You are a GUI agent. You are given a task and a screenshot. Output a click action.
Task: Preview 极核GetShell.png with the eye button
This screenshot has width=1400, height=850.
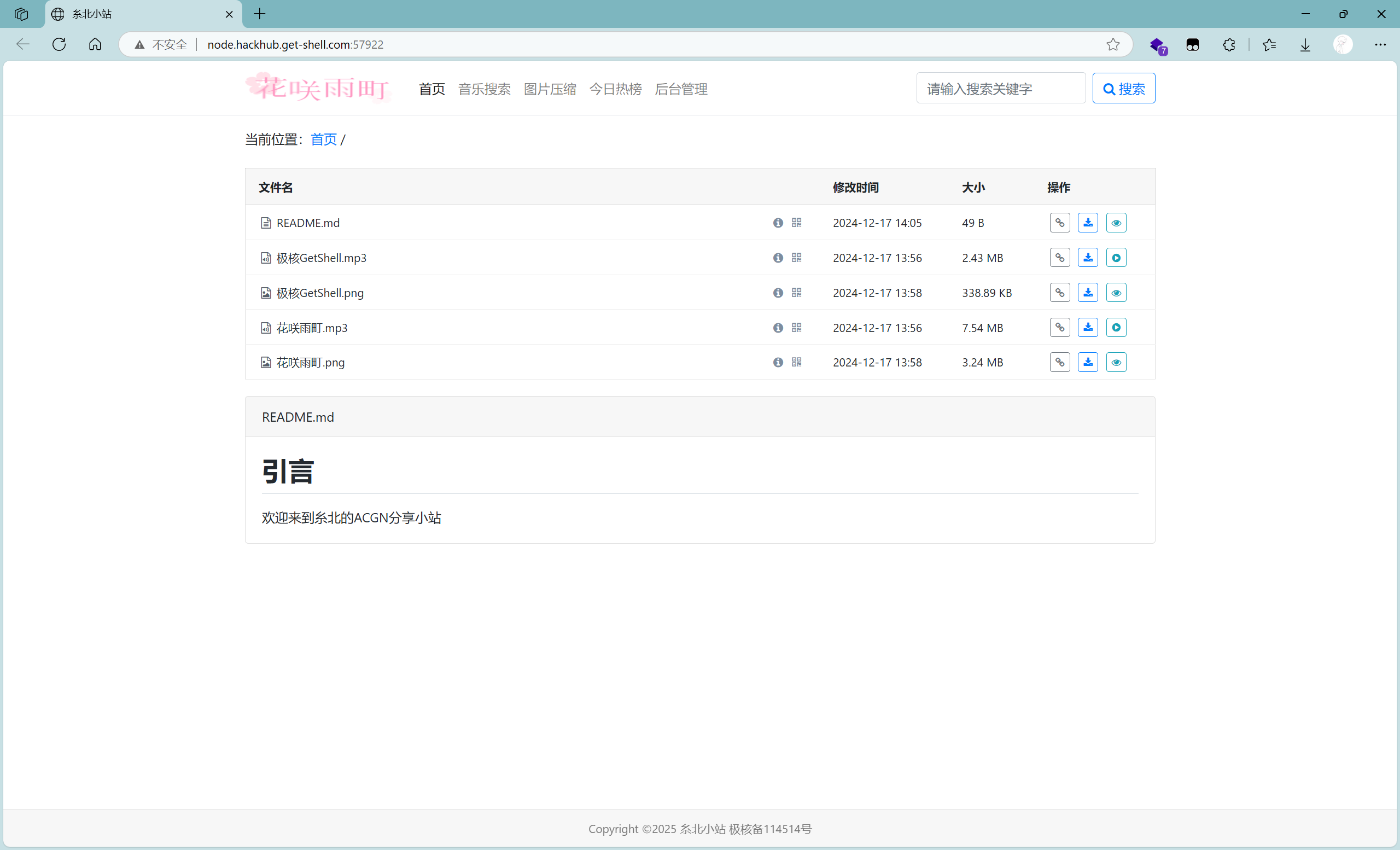point(1116,292)
